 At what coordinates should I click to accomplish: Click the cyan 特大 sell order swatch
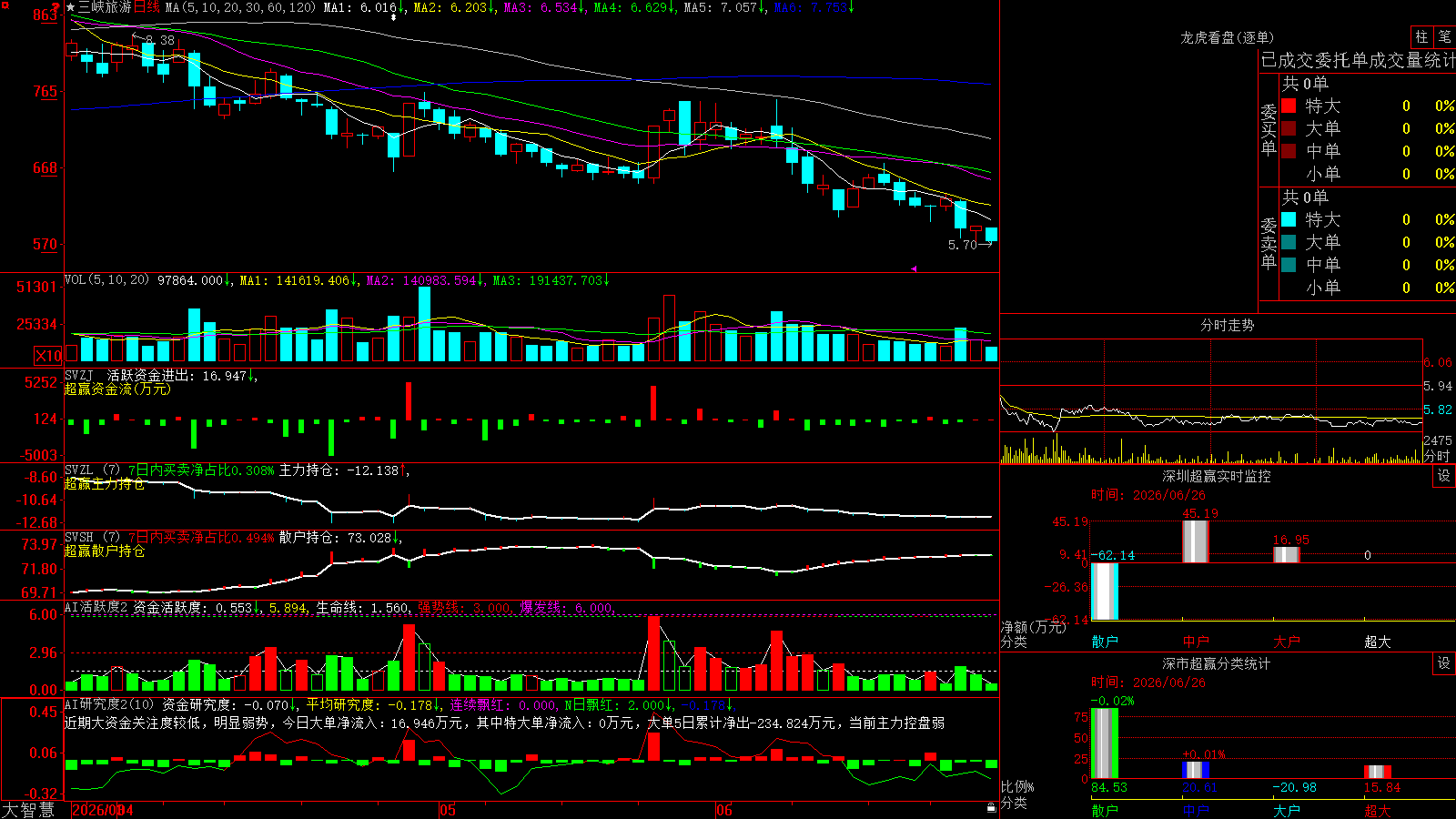pyautogui.click(x=1289, y=219)
